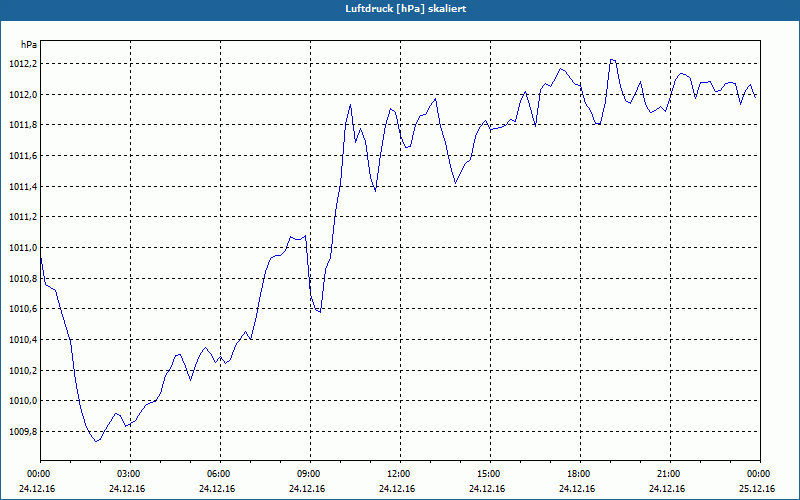This screenshot has width=800, height=500.
Task: Click the 15:00 time axis label
Action: pos(490,474)
